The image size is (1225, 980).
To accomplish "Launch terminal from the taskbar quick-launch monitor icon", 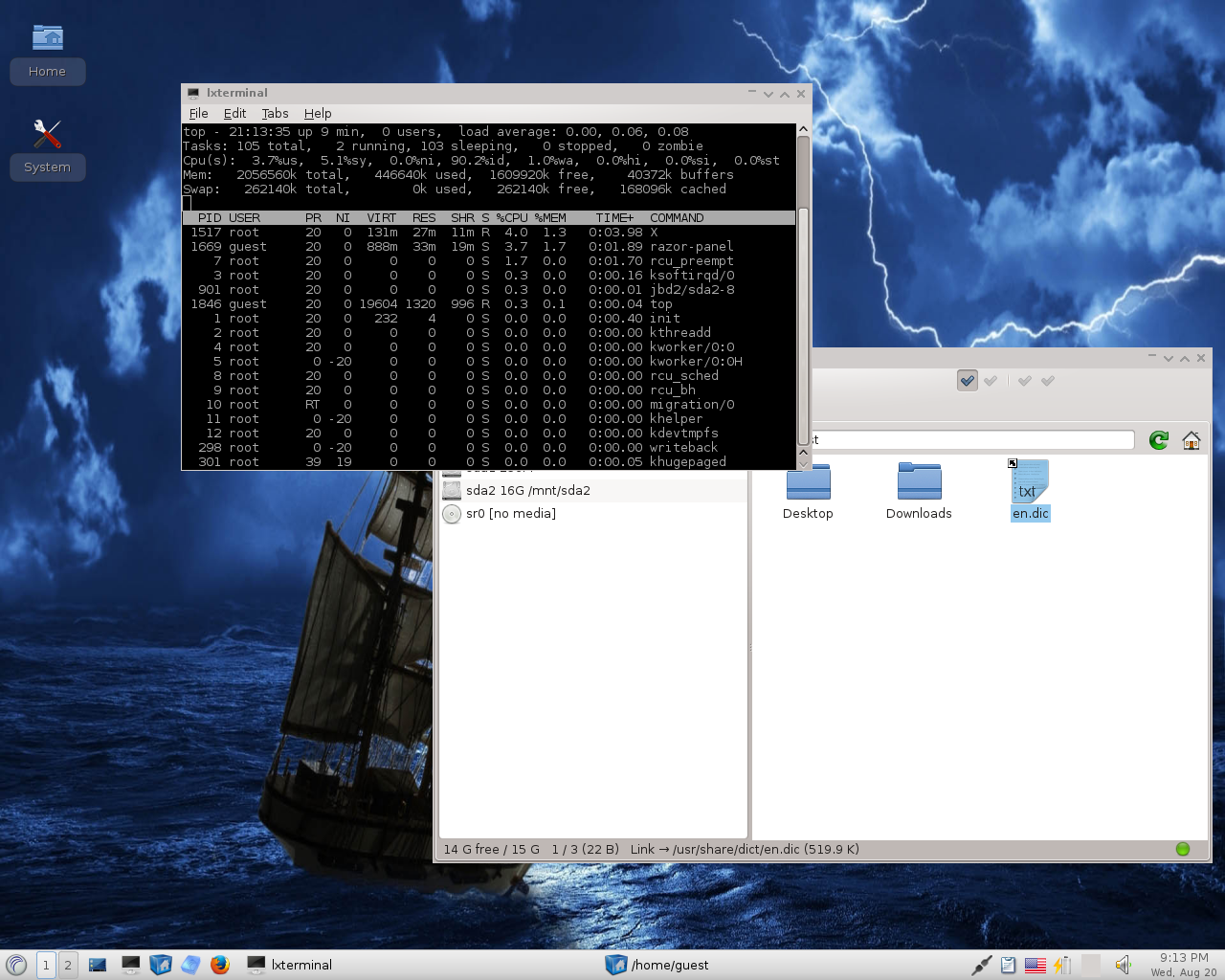I will tap(130, 965).
